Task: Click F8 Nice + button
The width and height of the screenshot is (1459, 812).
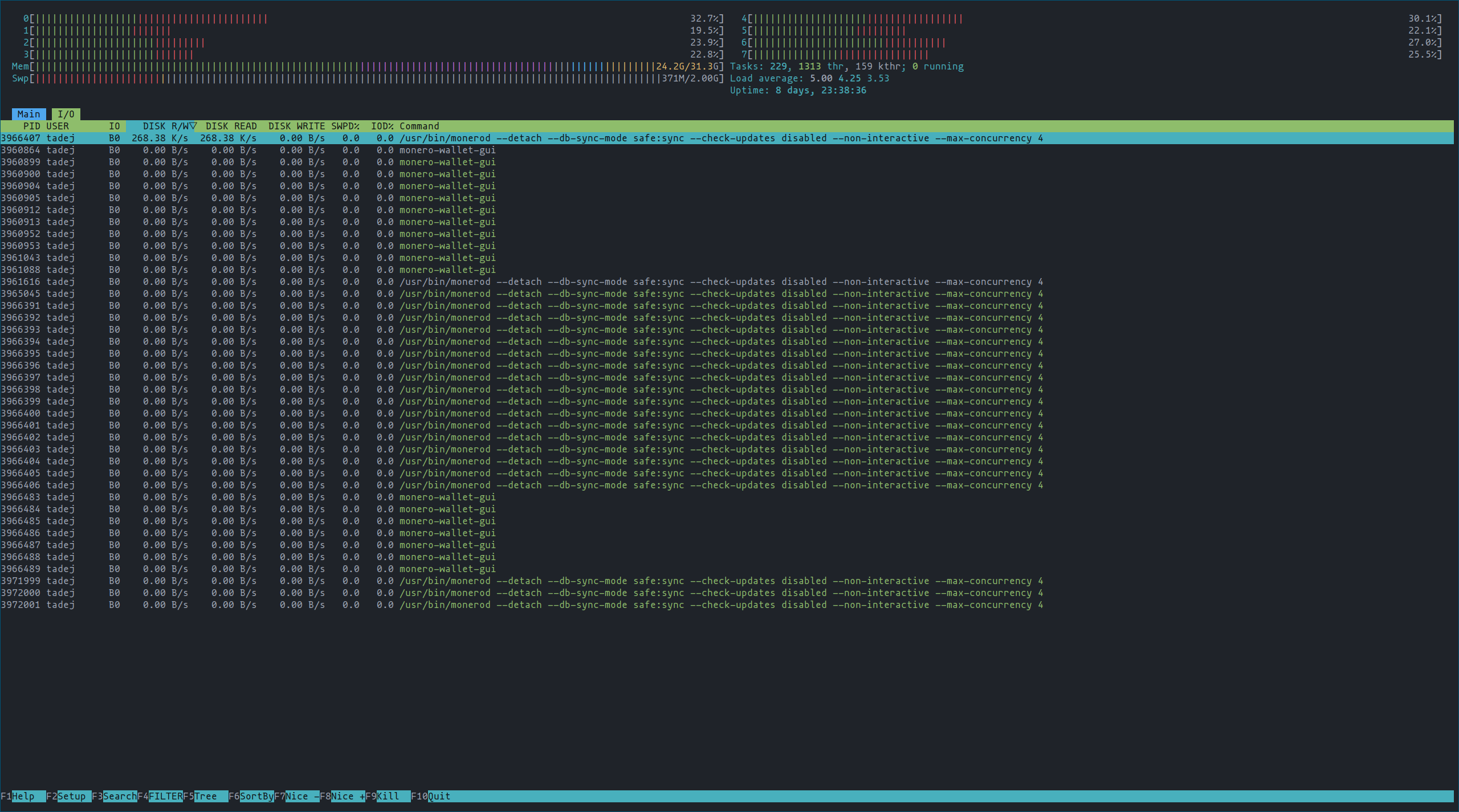Action: pyautogui.click(x=342, y=796)
